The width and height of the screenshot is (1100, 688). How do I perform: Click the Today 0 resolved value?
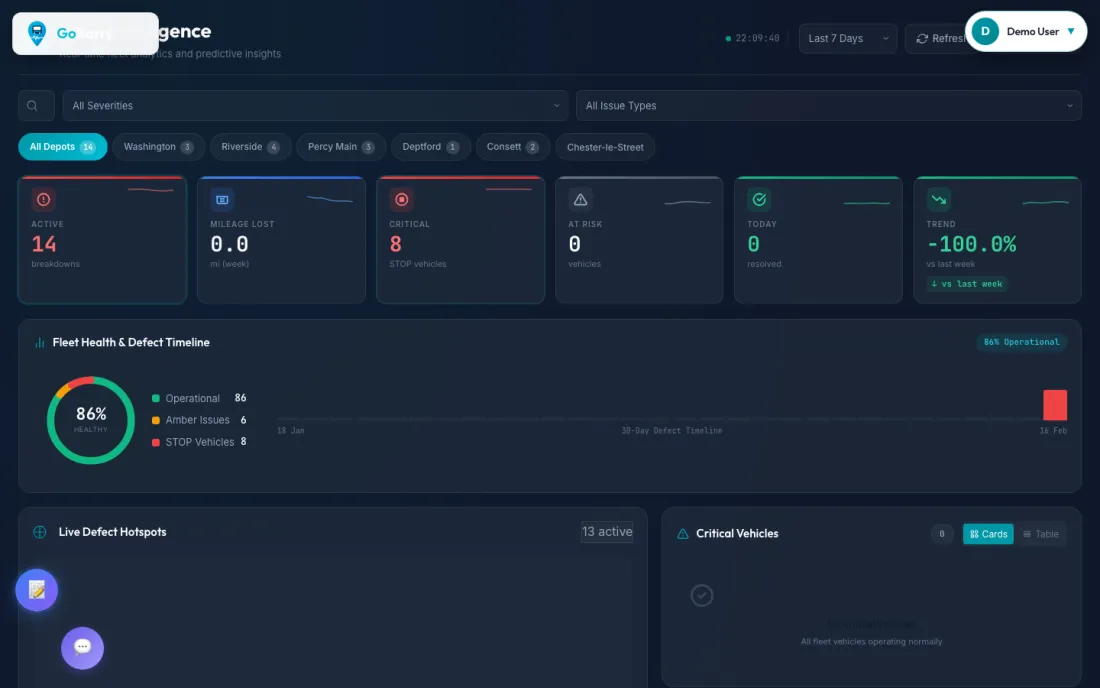pos(753,244)
